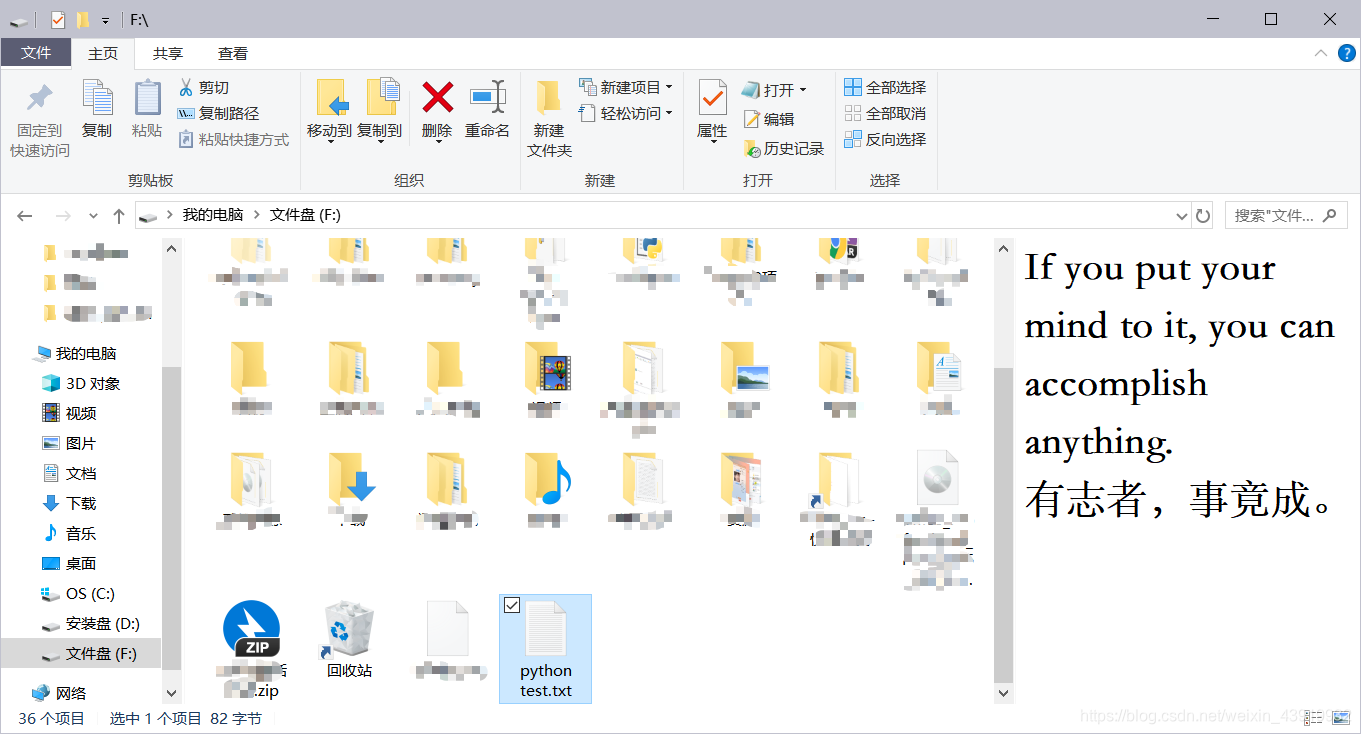Open recent locations dropdown arrow
The image size is (1361, 734).
point(94,216)
